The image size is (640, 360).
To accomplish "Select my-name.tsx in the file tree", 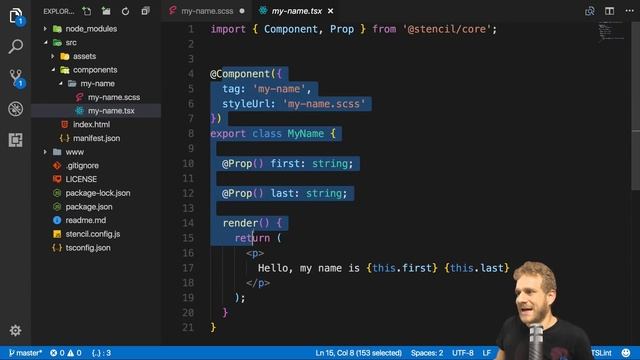I will [x=111, y=111].
